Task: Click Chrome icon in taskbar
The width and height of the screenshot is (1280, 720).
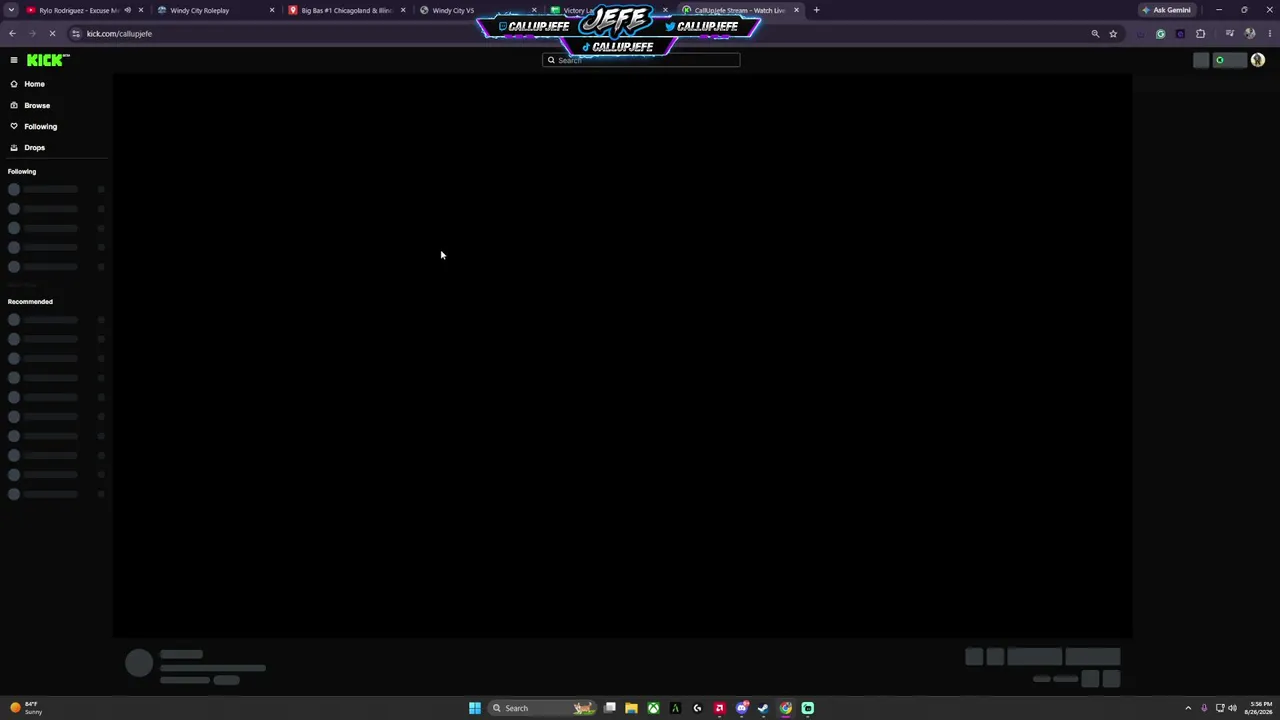Action: [785, 708]
